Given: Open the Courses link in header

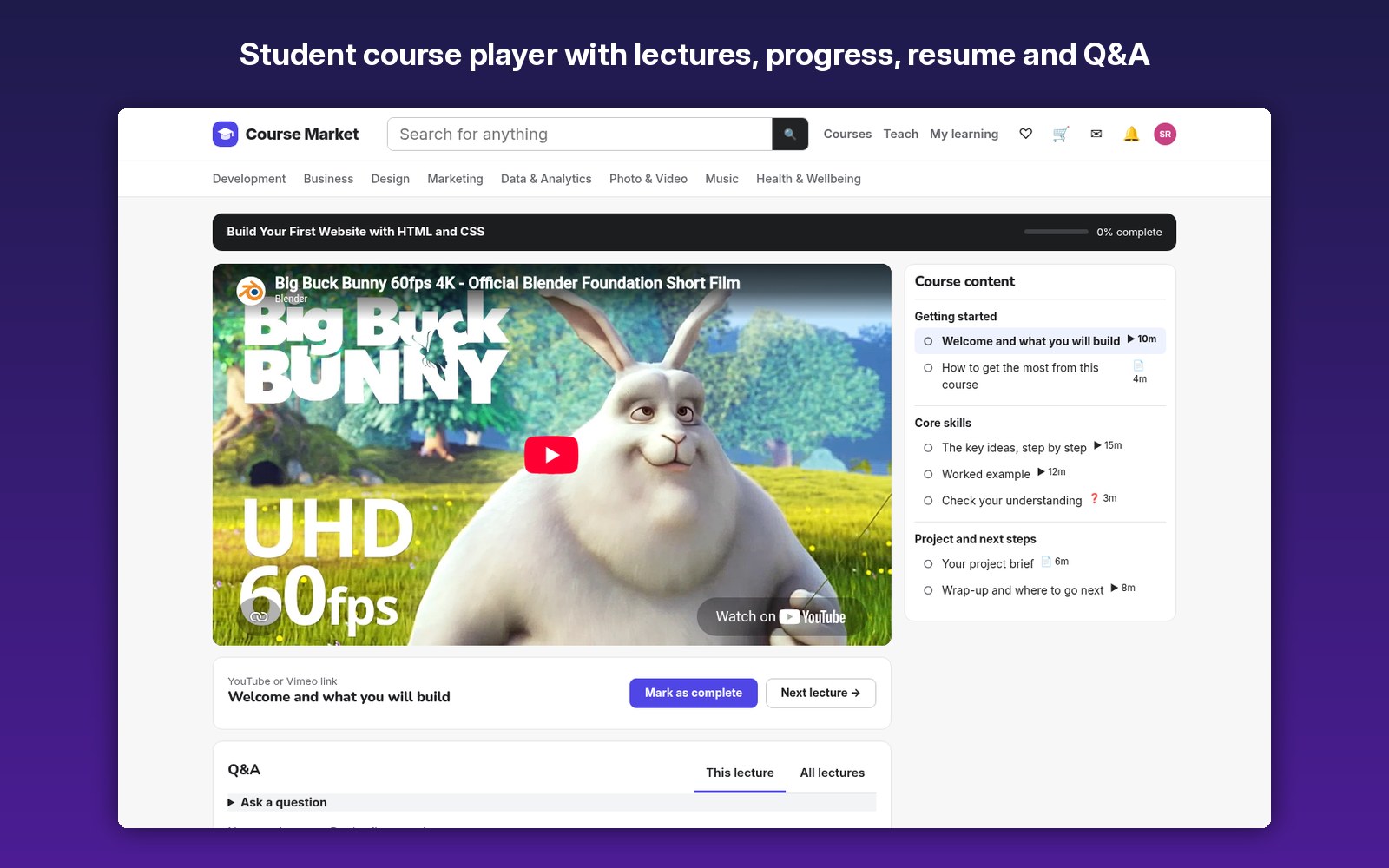Looking at the screenshot, I should point(847,134).
